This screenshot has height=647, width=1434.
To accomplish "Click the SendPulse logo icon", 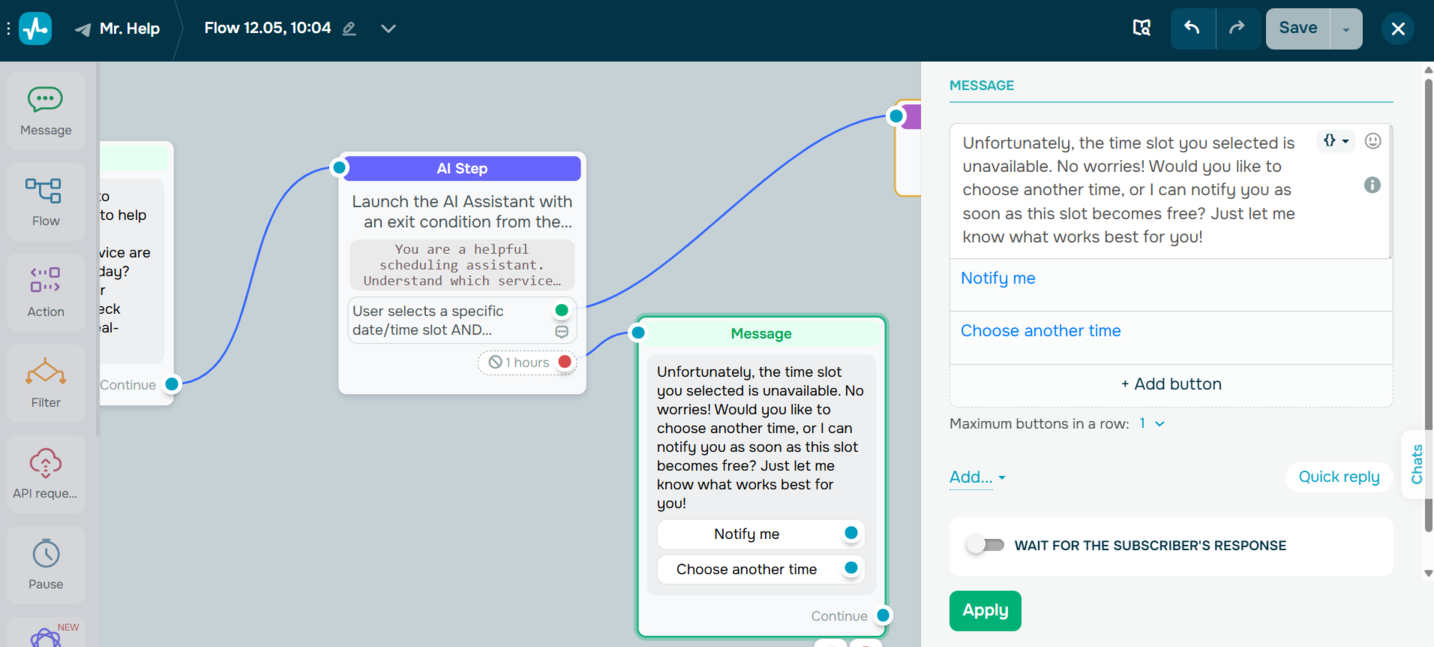I will point(36,28).
